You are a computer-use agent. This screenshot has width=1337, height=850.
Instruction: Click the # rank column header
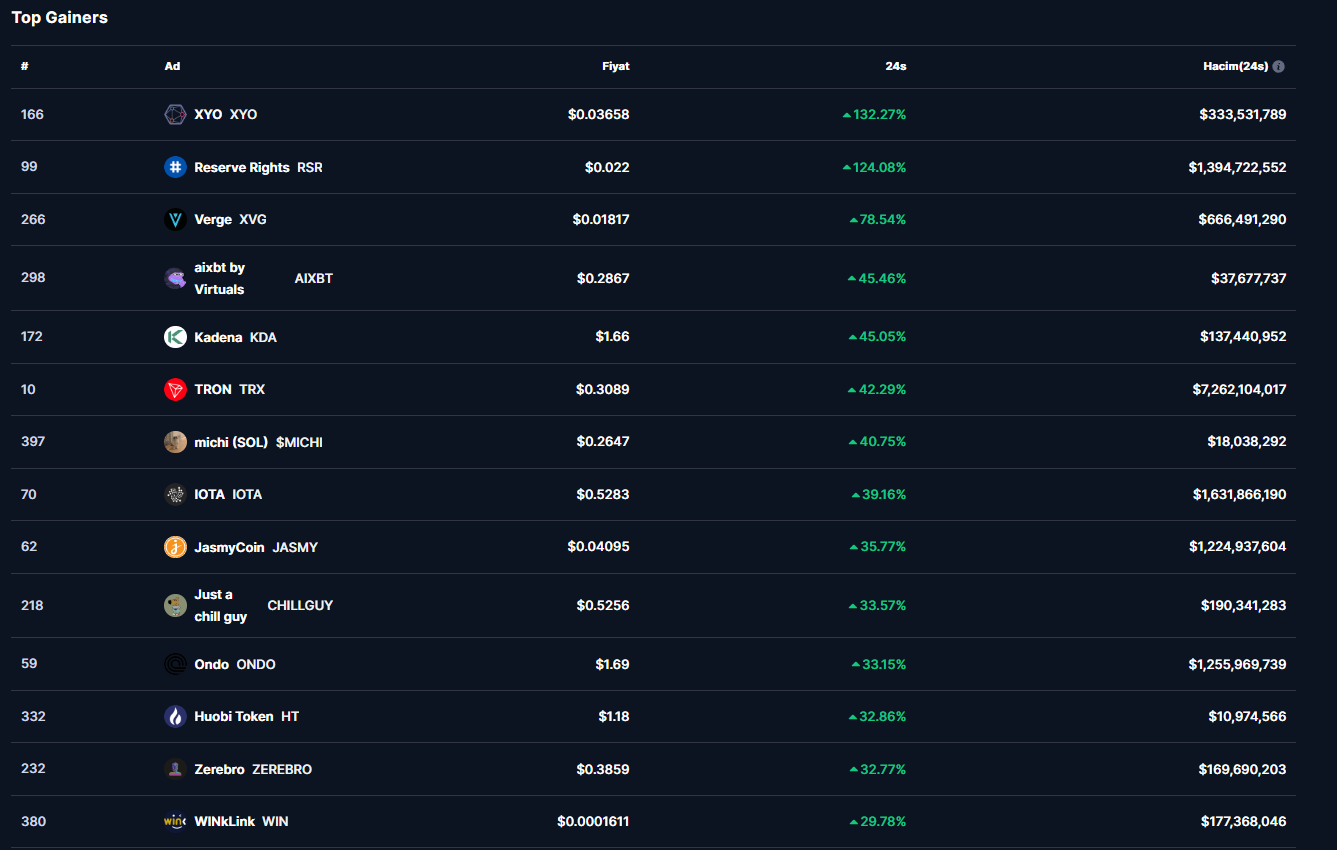25,67
